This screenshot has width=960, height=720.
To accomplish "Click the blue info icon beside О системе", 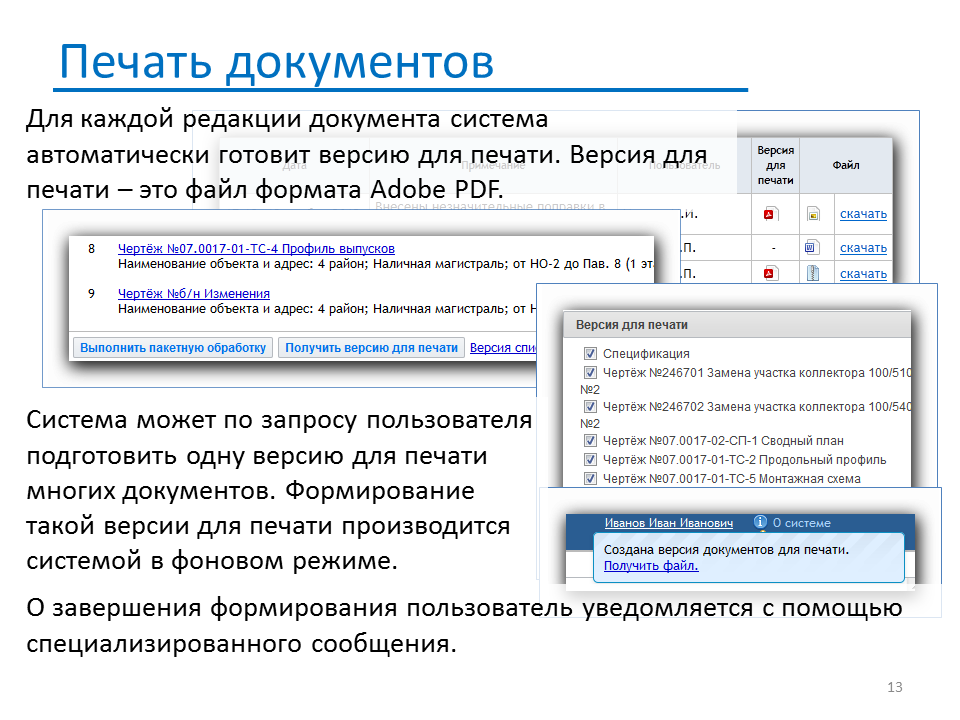I will click(x=760, y=522).
